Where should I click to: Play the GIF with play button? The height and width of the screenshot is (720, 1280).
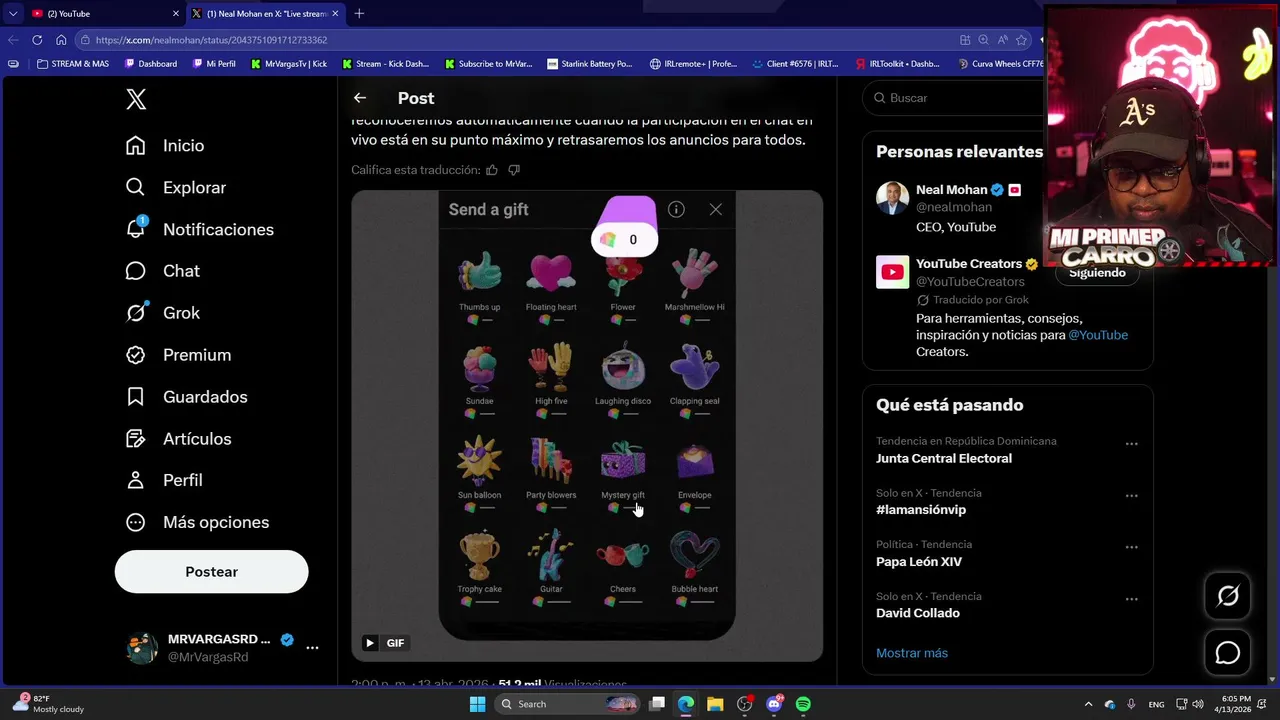370,643
